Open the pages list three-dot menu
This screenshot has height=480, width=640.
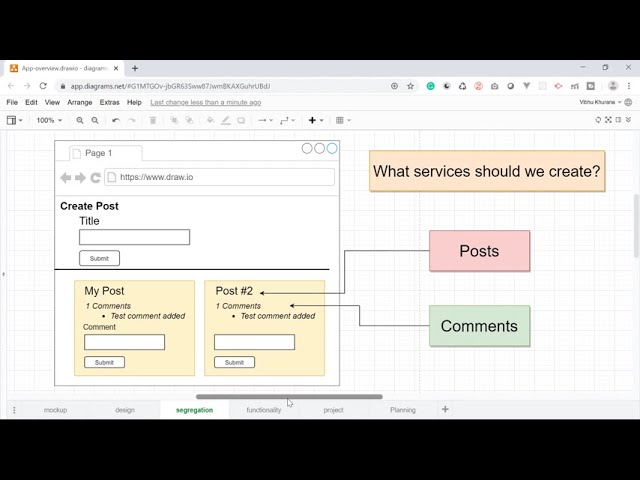pos(14,410)
